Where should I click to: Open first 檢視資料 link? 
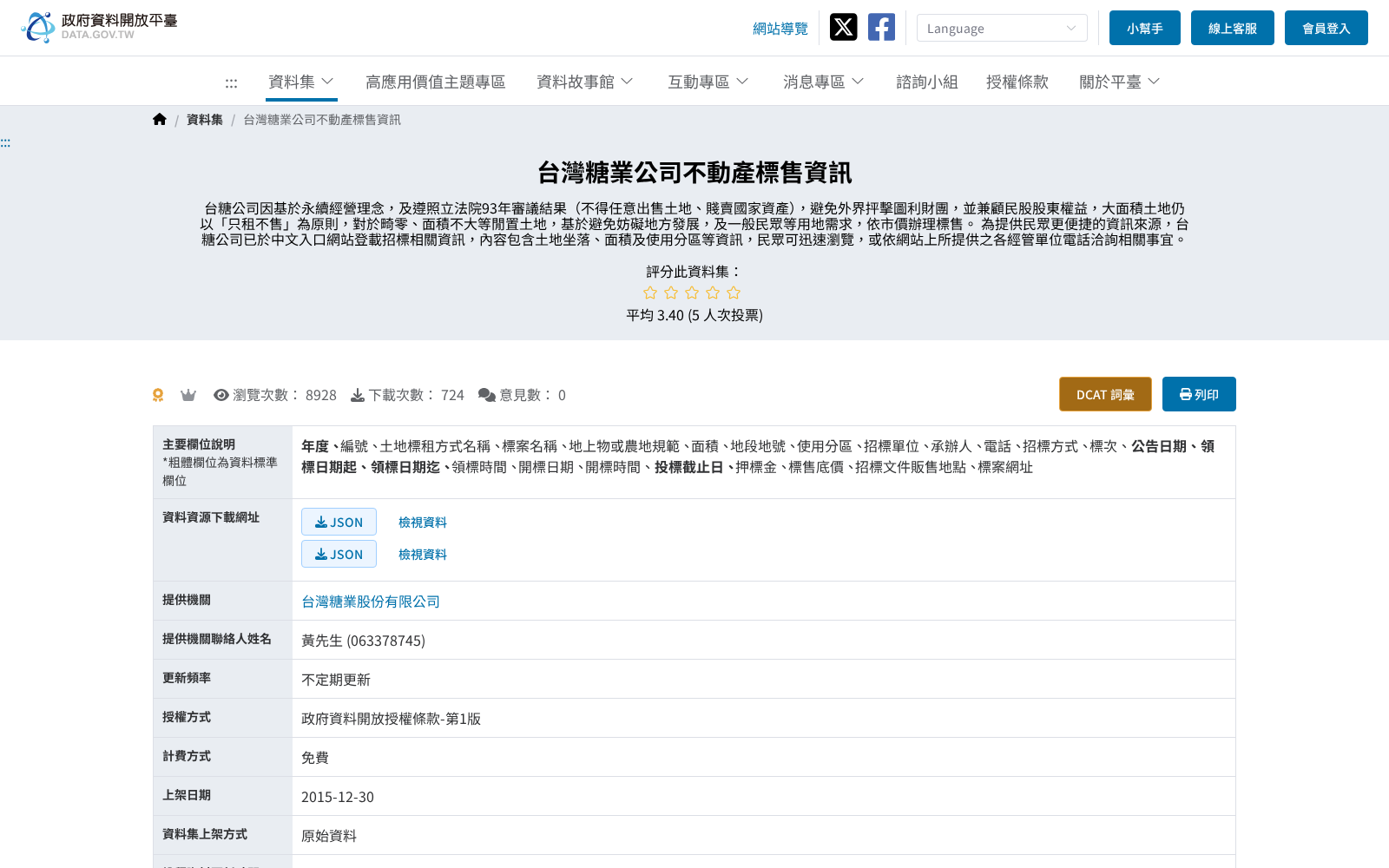click(x=423, y=522)
